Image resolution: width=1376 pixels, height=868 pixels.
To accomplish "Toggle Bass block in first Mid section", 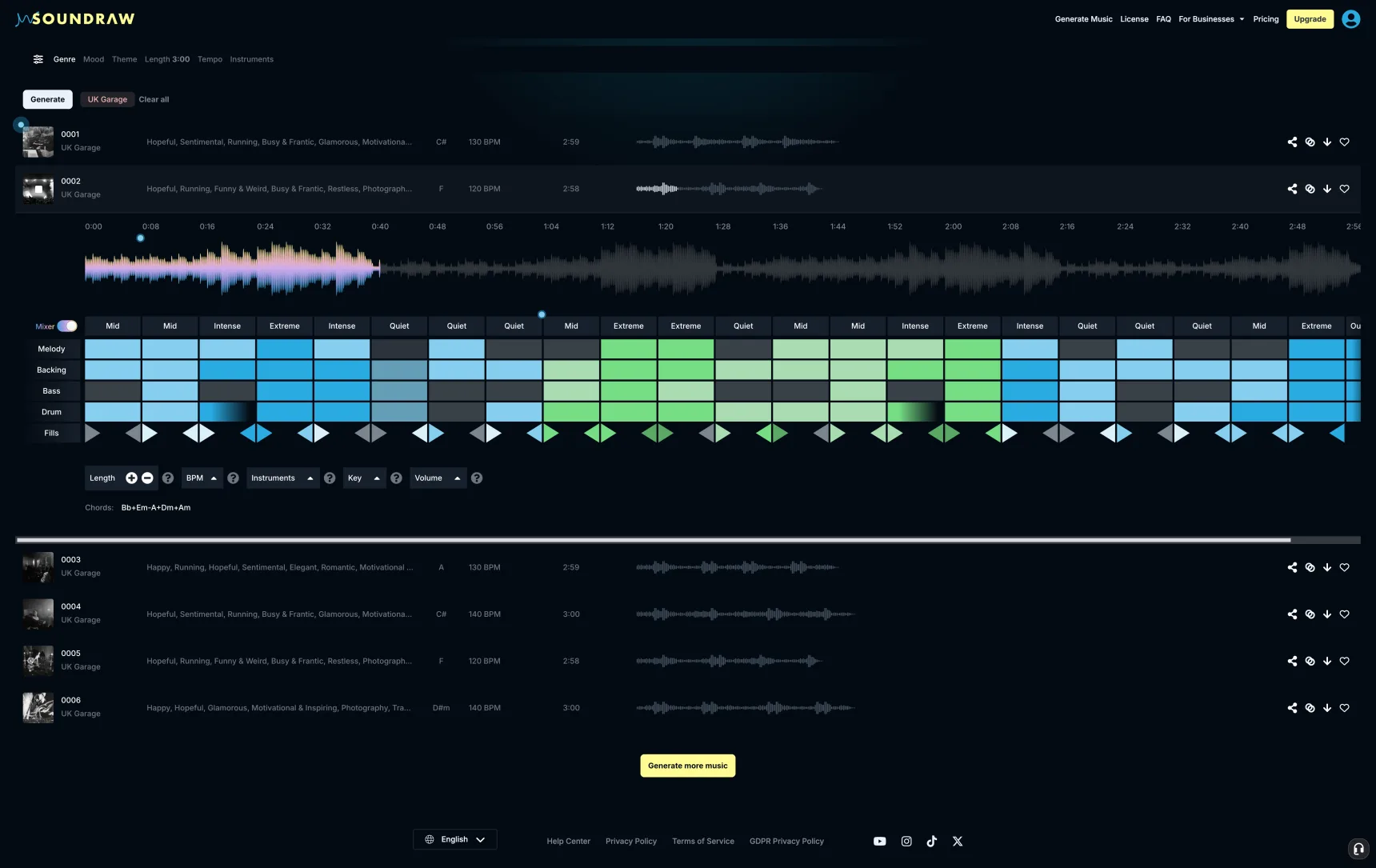I will pyautogui.click(x=113, y=390).
